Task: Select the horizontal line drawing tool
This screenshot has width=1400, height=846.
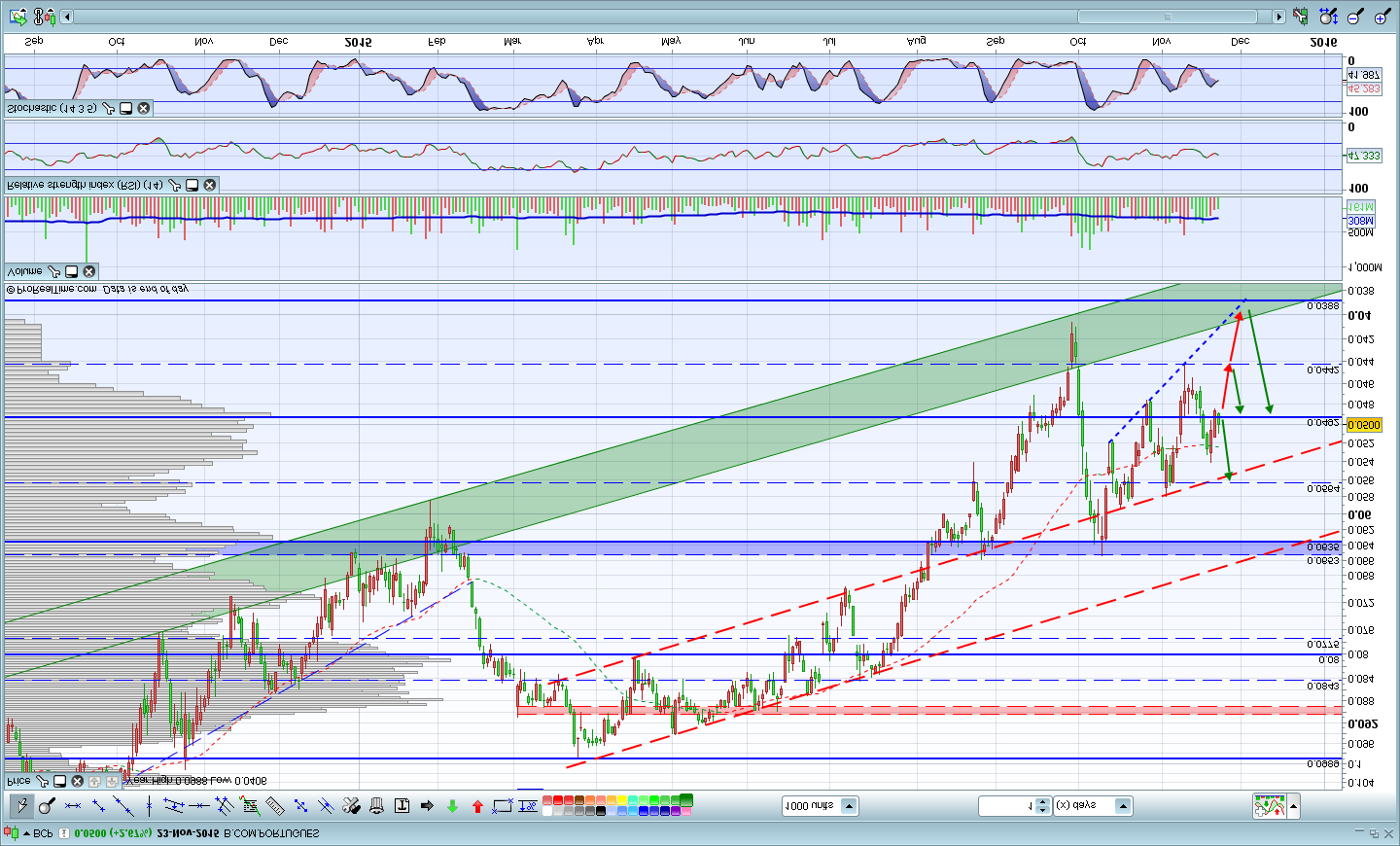Action: (198, 806)
